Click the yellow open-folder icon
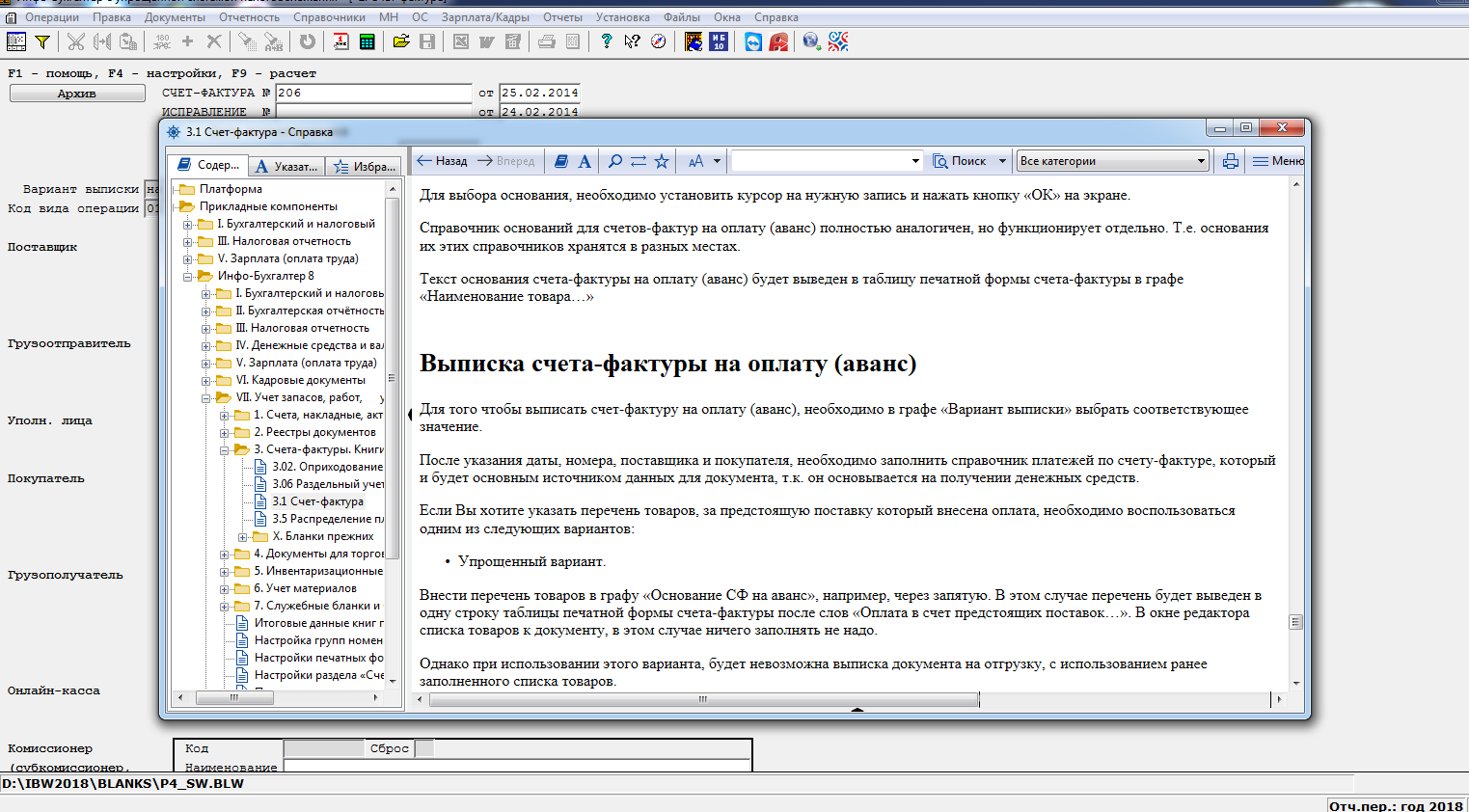The width and height of the screenshot is (1469, 812). tap(401, 41)
